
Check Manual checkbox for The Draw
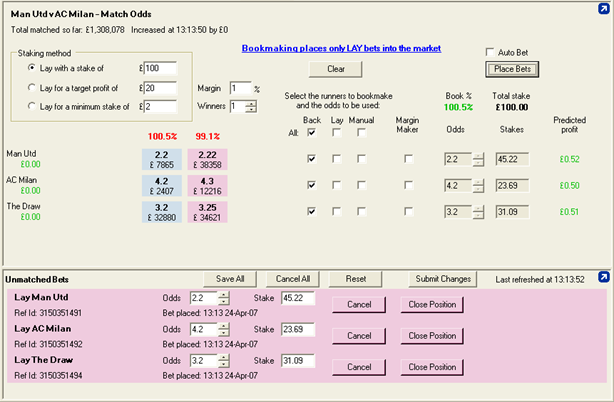coord(361,212)
